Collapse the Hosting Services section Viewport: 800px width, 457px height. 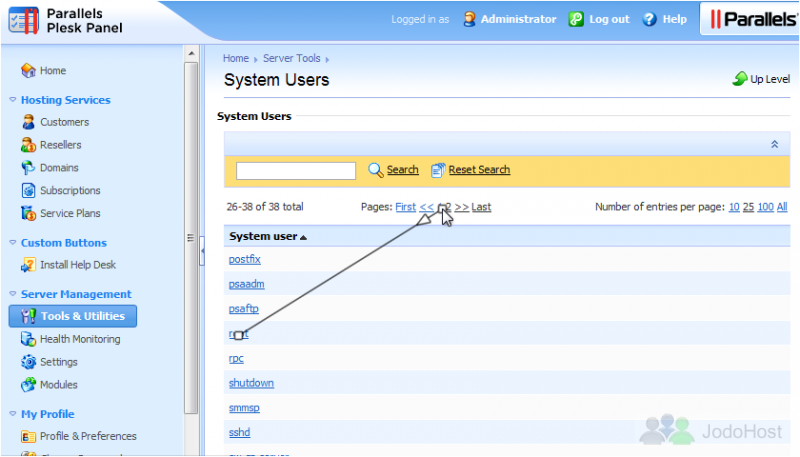point(13,99)
